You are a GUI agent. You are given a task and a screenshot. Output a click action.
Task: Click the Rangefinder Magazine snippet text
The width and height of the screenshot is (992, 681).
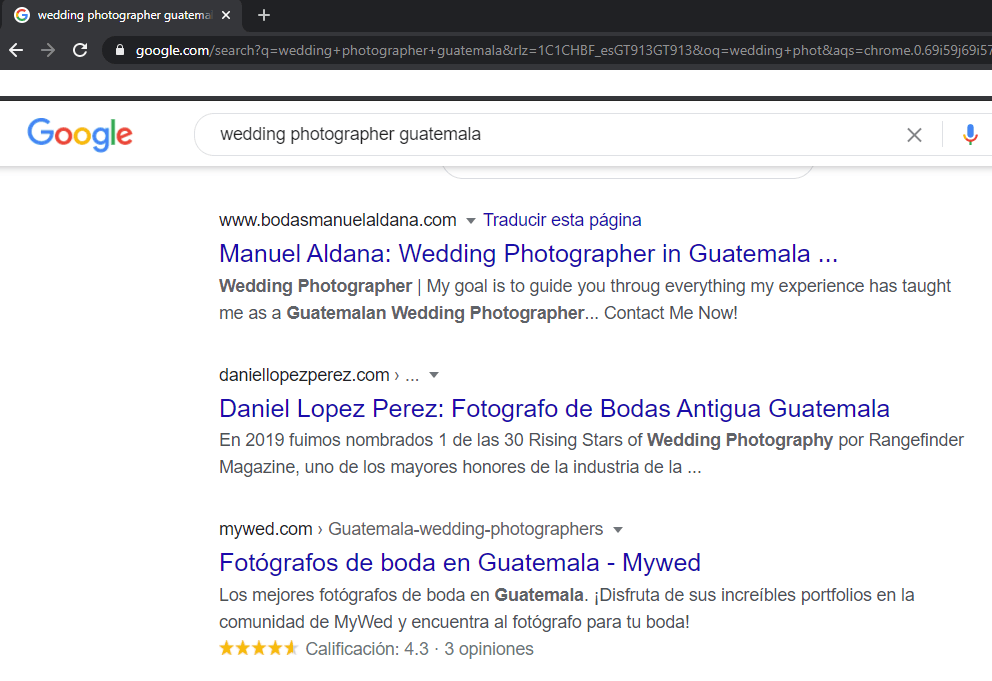[x=592, y=453]
